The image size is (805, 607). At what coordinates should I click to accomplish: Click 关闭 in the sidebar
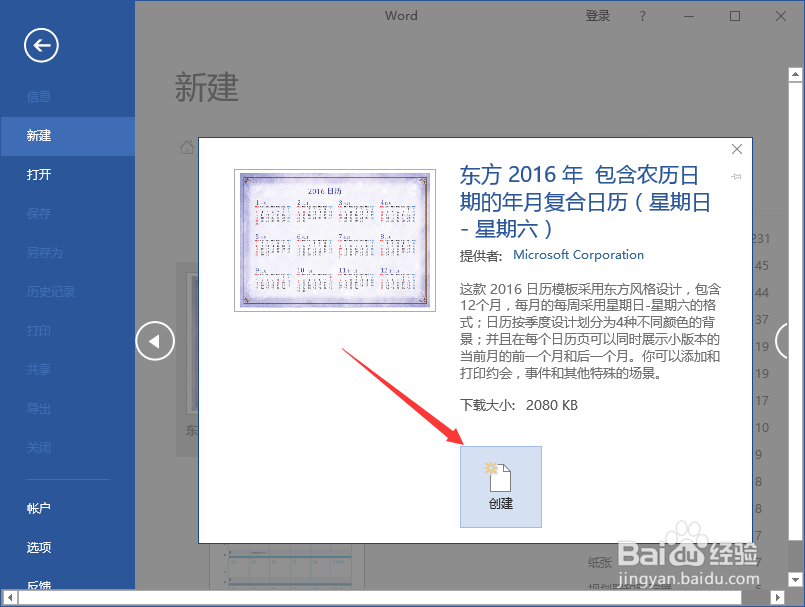pyautogui.click(x=39, y=448)
